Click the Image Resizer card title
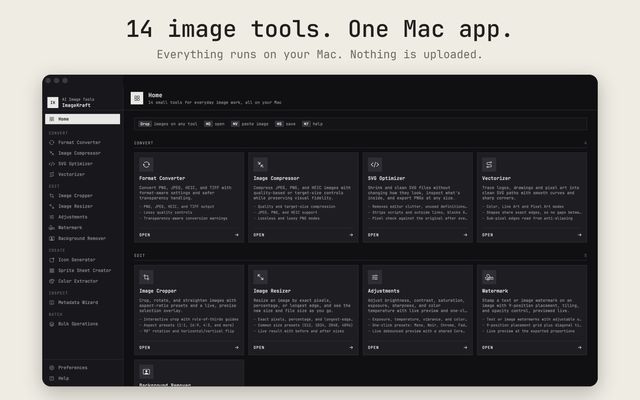Screen dimensions: 640x400 point(272,291)
